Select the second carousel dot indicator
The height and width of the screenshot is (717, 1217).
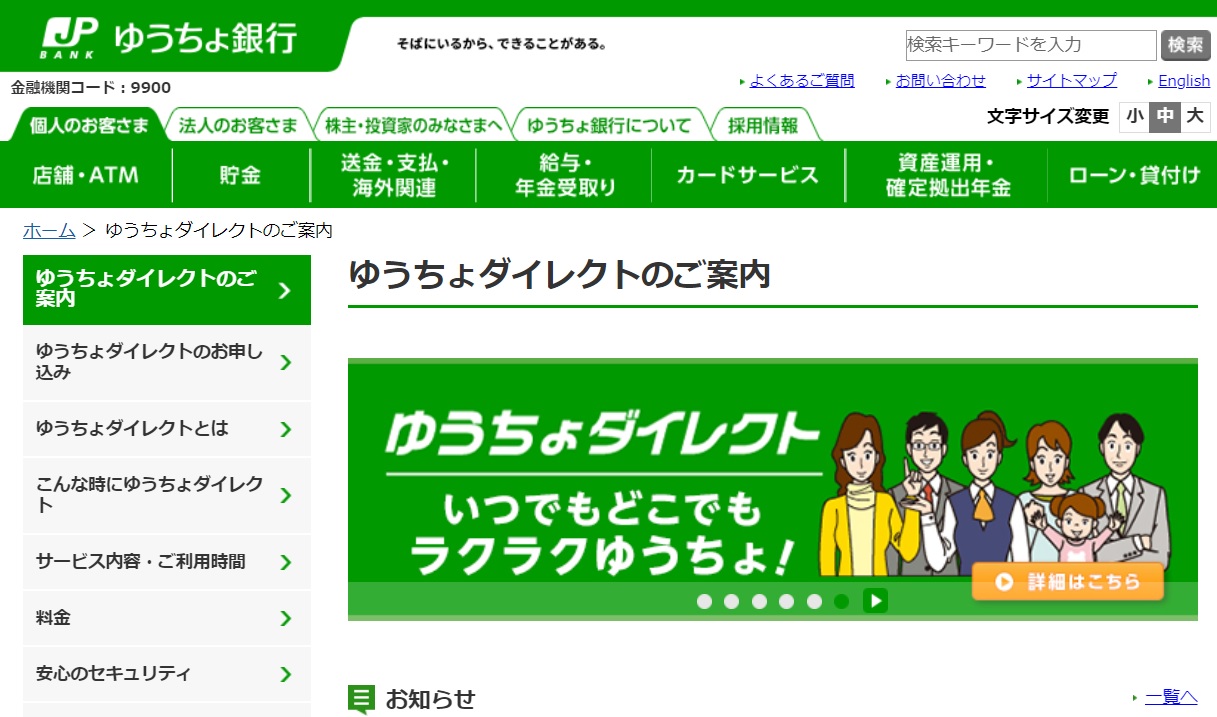point(731,601)
